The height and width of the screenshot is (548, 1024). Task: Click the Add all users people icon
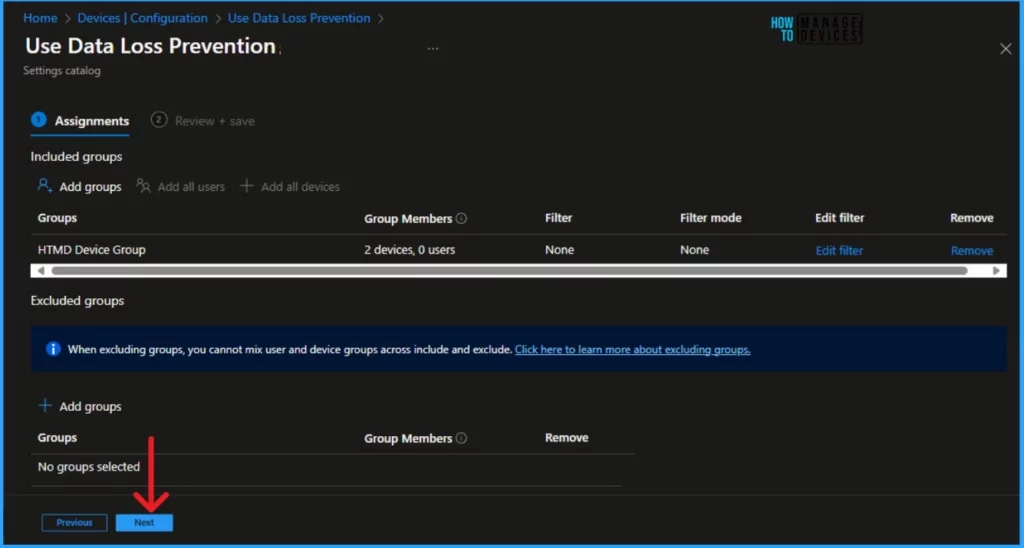143,186
